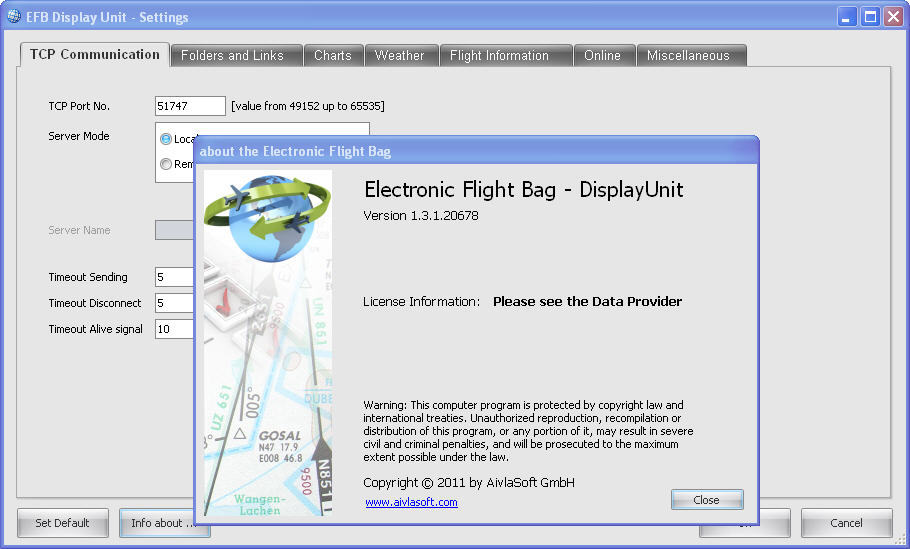Click the 'Electronic Flight Bag - DisplayUnit' heading
910x549 pixels.
[x=523, y=190]
